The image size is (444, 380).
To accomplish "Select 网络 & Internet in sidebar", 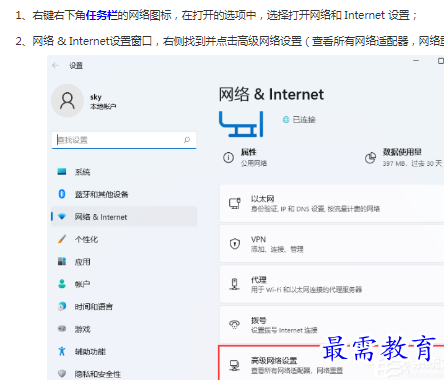I will click(124, 217).
